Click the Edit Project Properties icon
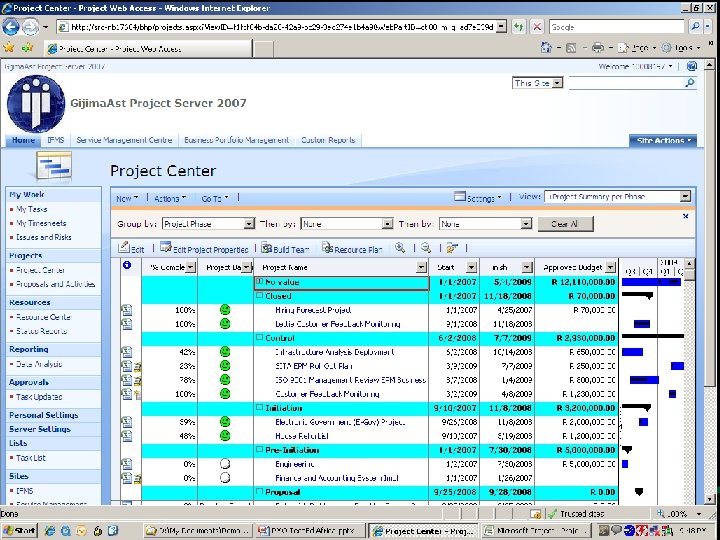The height and width of the screenshot is (540, 720). pos(165,247)
